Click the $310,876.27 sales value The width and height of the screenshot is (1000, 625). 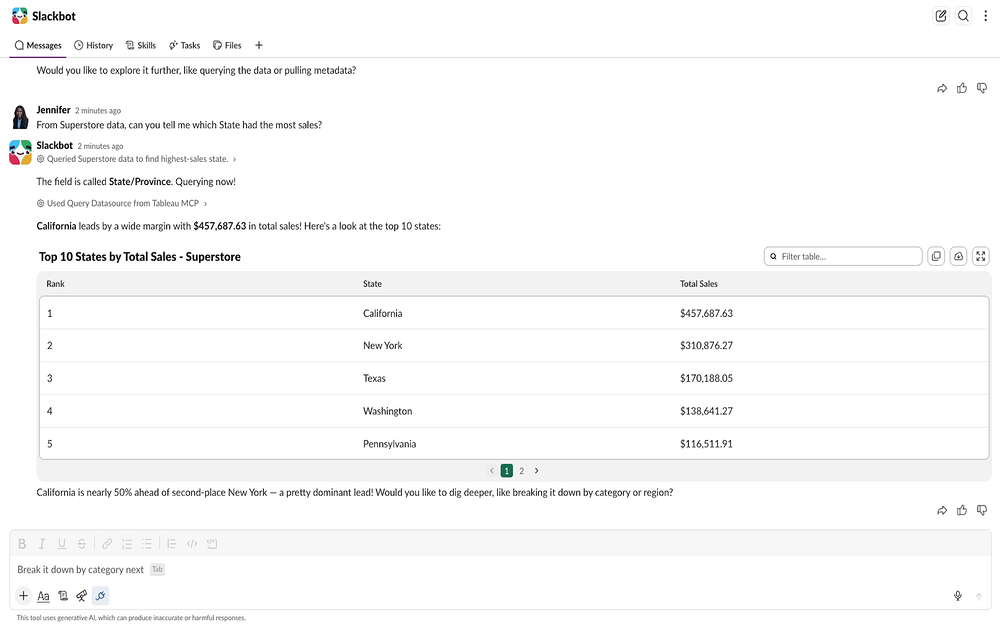[706, 346]
